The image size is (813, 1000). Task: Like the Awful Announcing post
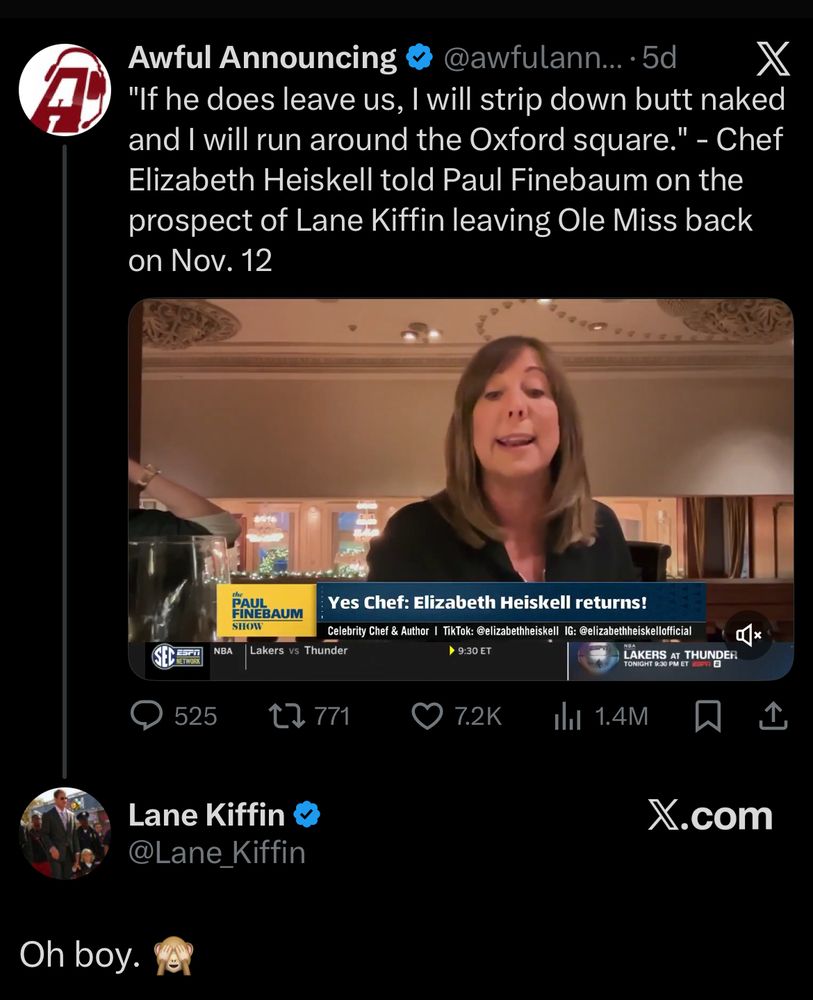pos(428,715)
